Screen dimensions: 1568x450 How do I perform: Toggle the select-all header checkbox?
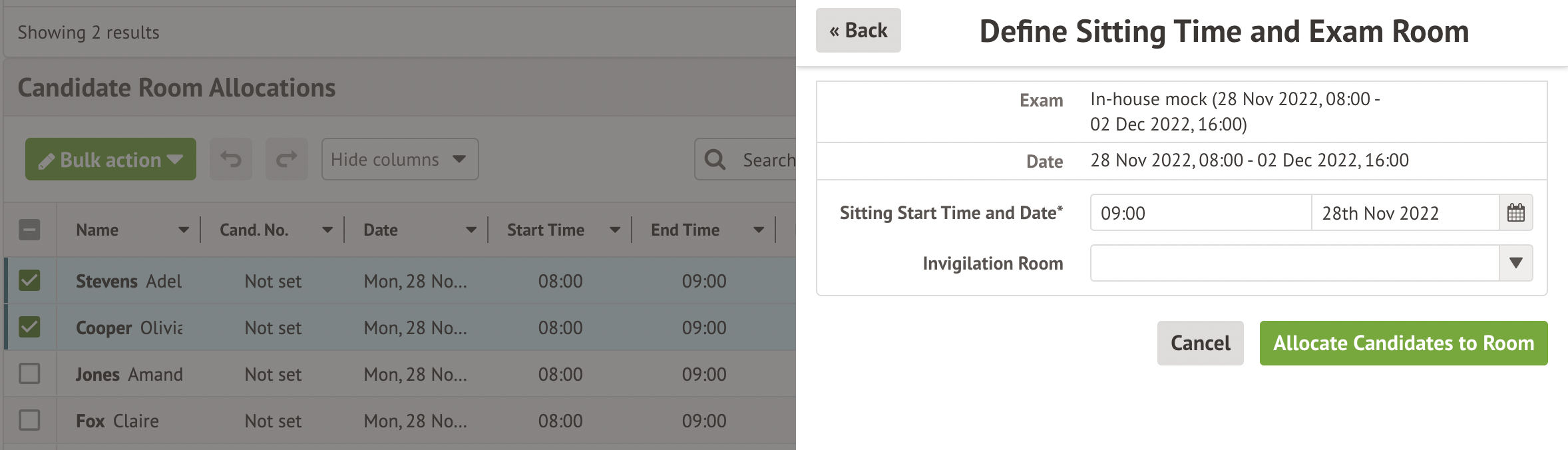click(29, 230)
